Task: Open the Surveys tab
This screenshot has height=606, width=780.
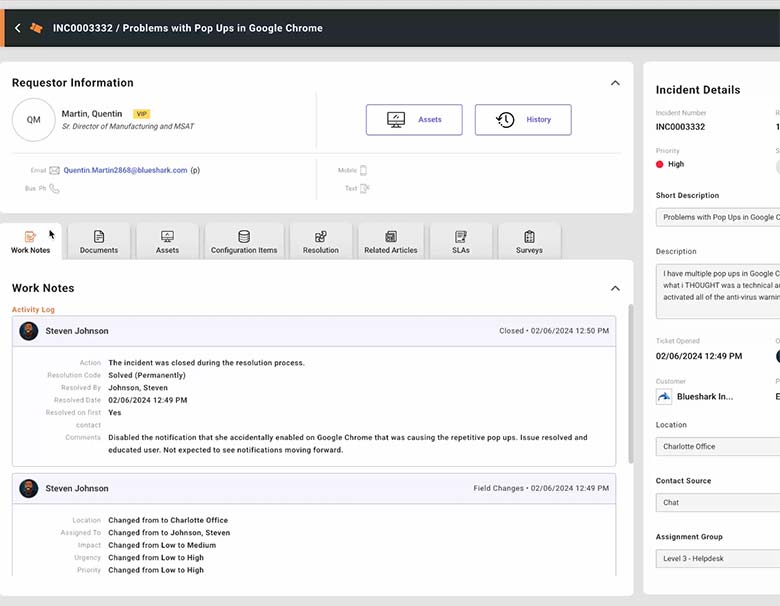Action: click(529, 242)
